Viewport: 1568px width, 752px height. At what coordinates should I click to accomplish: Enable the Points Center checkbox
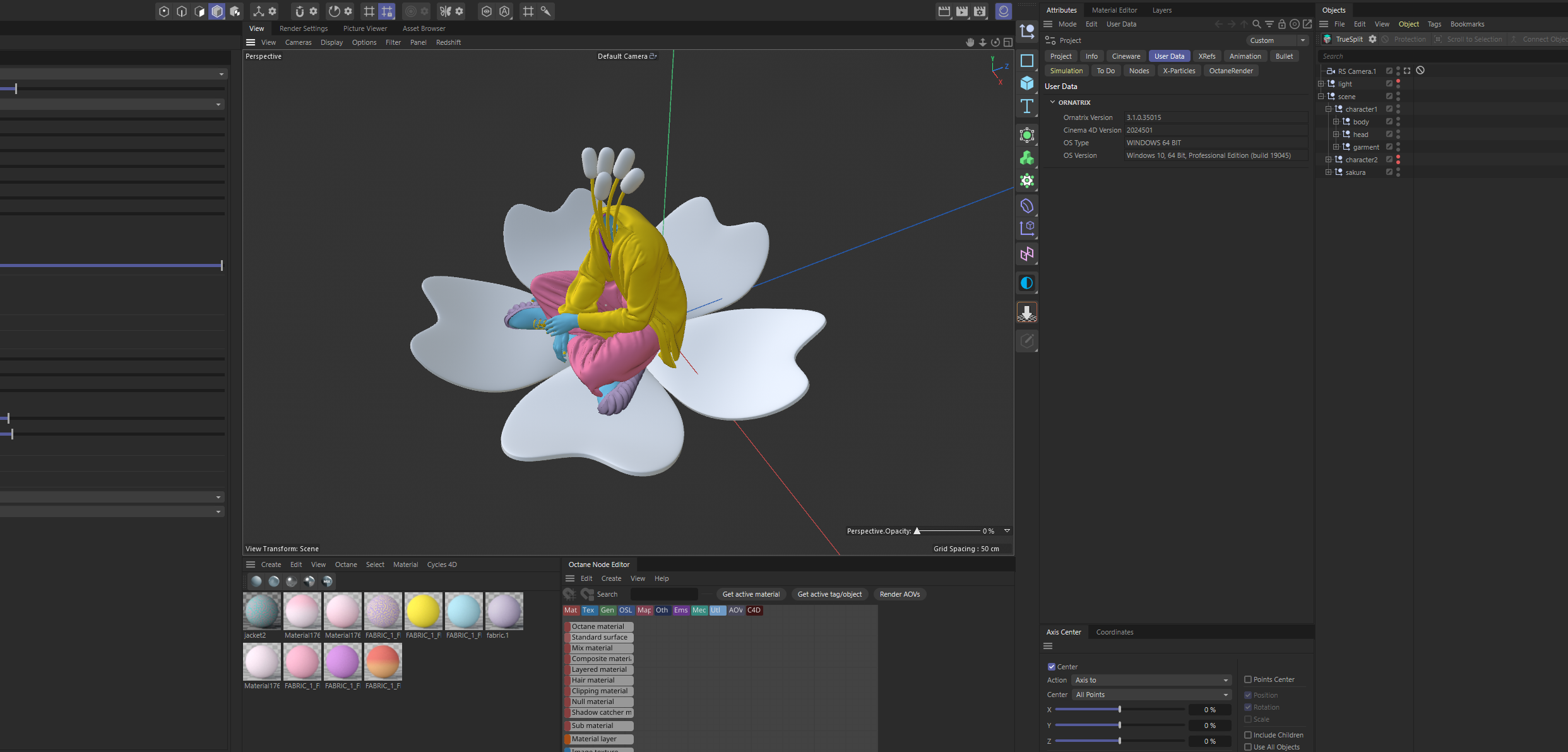(1248, 679)
